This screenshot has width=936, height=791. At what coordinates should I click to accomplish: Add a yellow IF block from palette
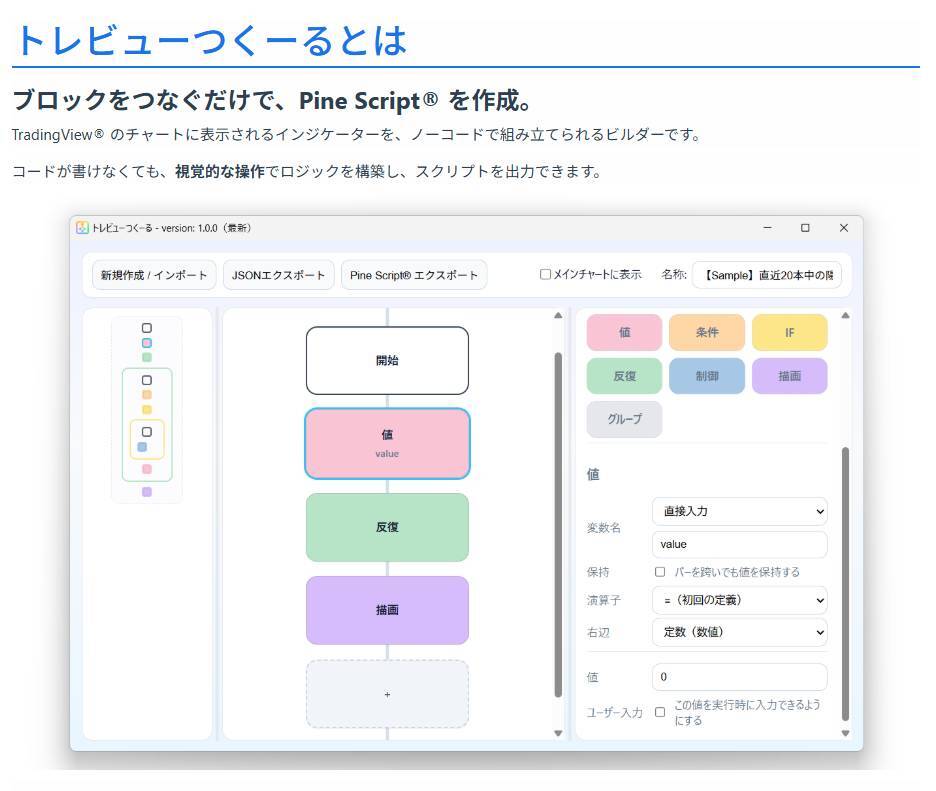(x=790, y=333)
